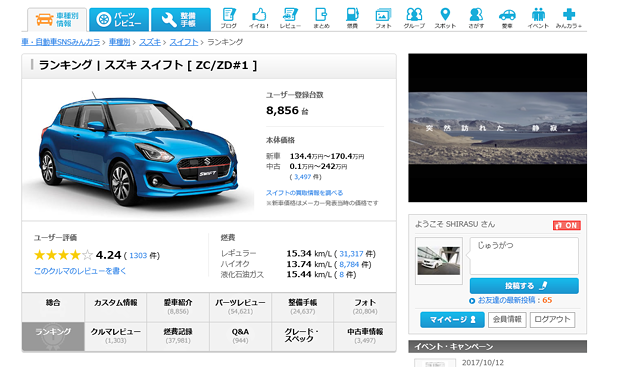
Task: Click このクルマのレビューを書く link
Action: click(x=80, y=271)
